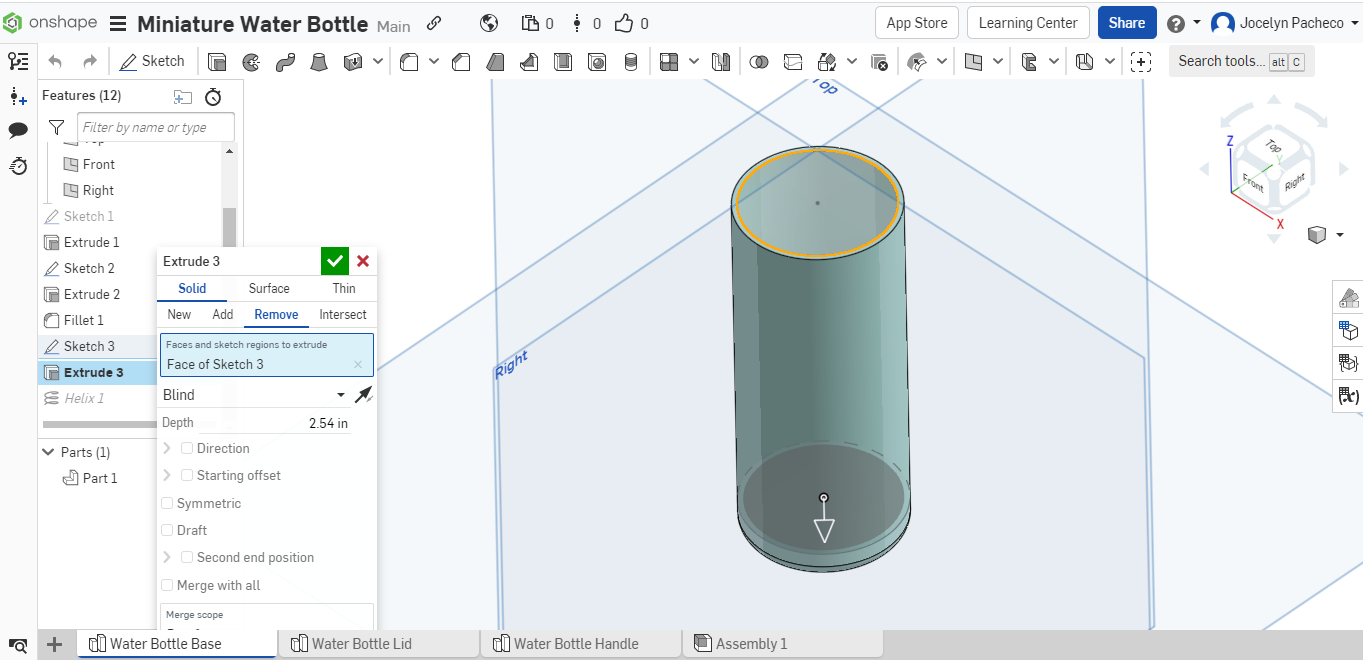The height and width of the screenshot is (660, 1363).
Task: Enable the Symmetric checkbox
Action: pos(168,503)
